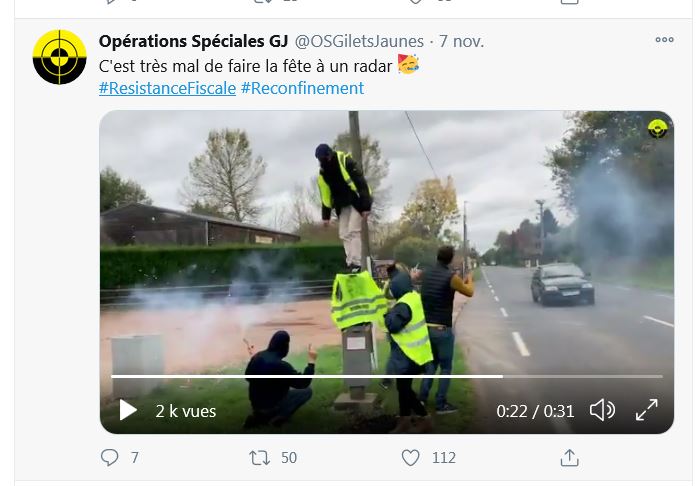Follow the #Reconfinement hashtag
The image size is (700, 486).
tap(302, 88)
